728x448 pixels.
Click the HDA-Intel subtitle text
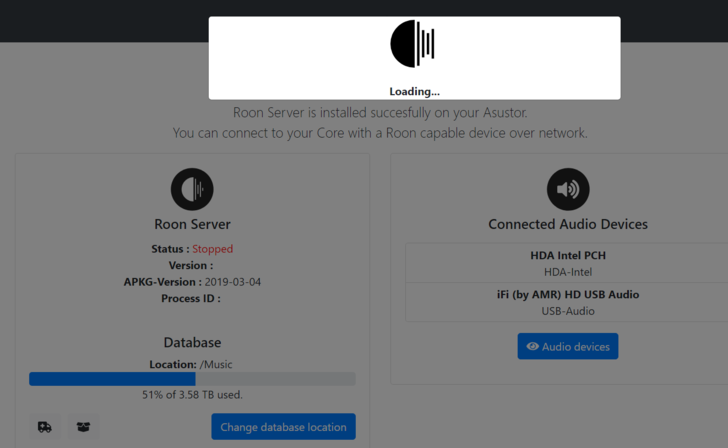point(568,272)
